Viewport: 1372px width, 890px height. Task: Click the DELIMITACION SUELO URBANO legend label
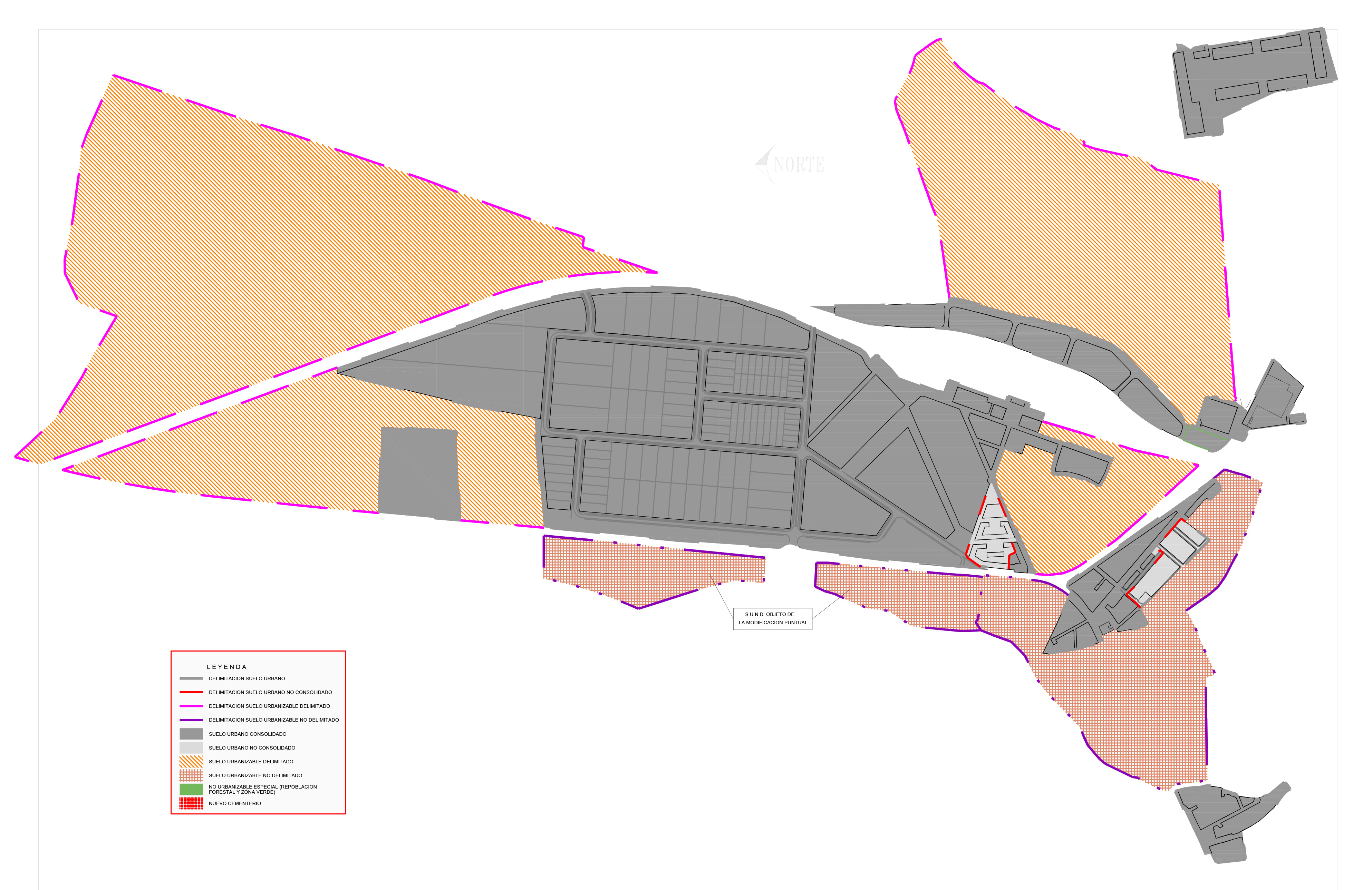click(247, 678)
